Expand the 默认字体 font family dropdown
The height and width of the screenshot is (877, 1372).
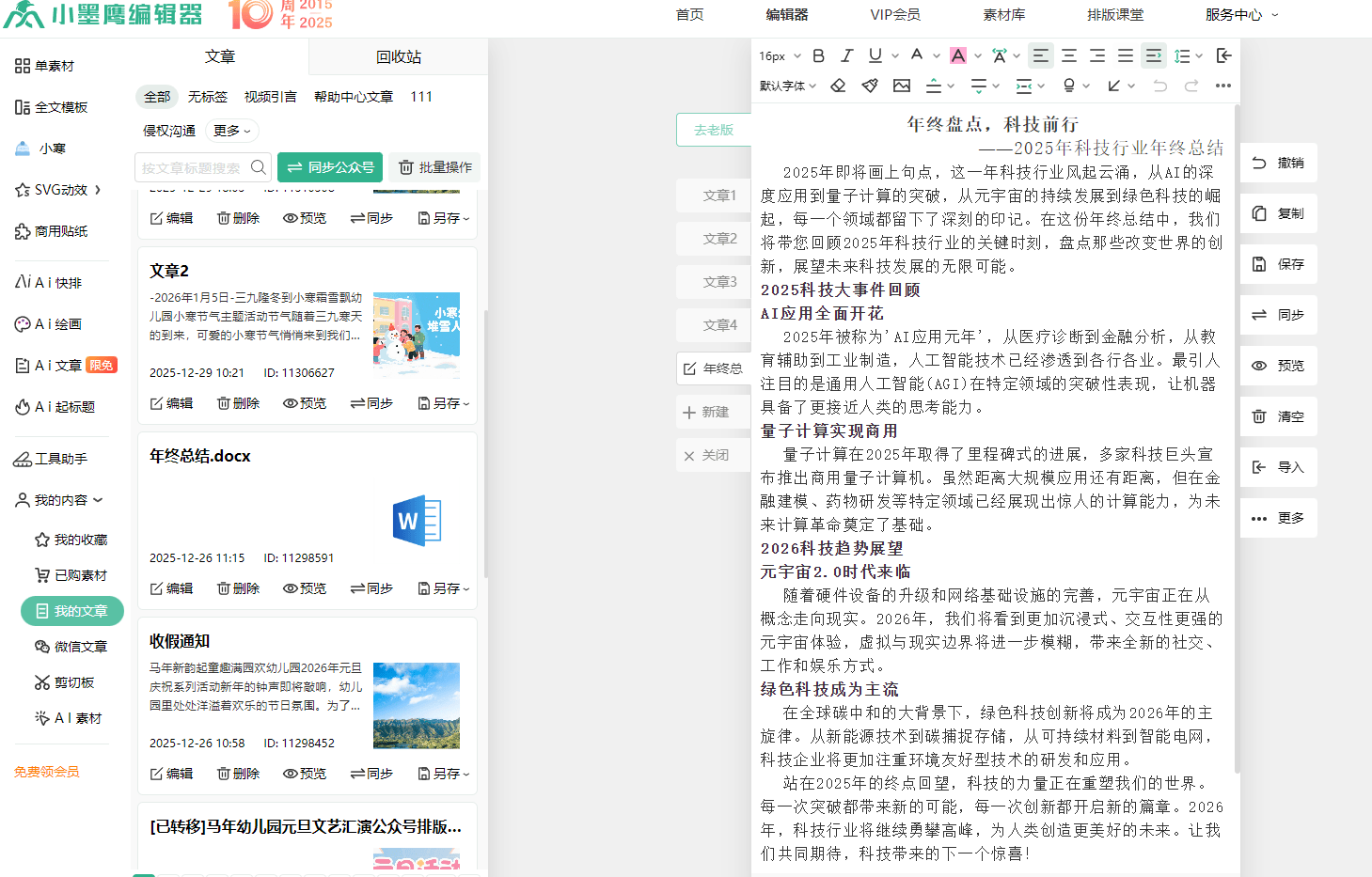tap(788, 86)
